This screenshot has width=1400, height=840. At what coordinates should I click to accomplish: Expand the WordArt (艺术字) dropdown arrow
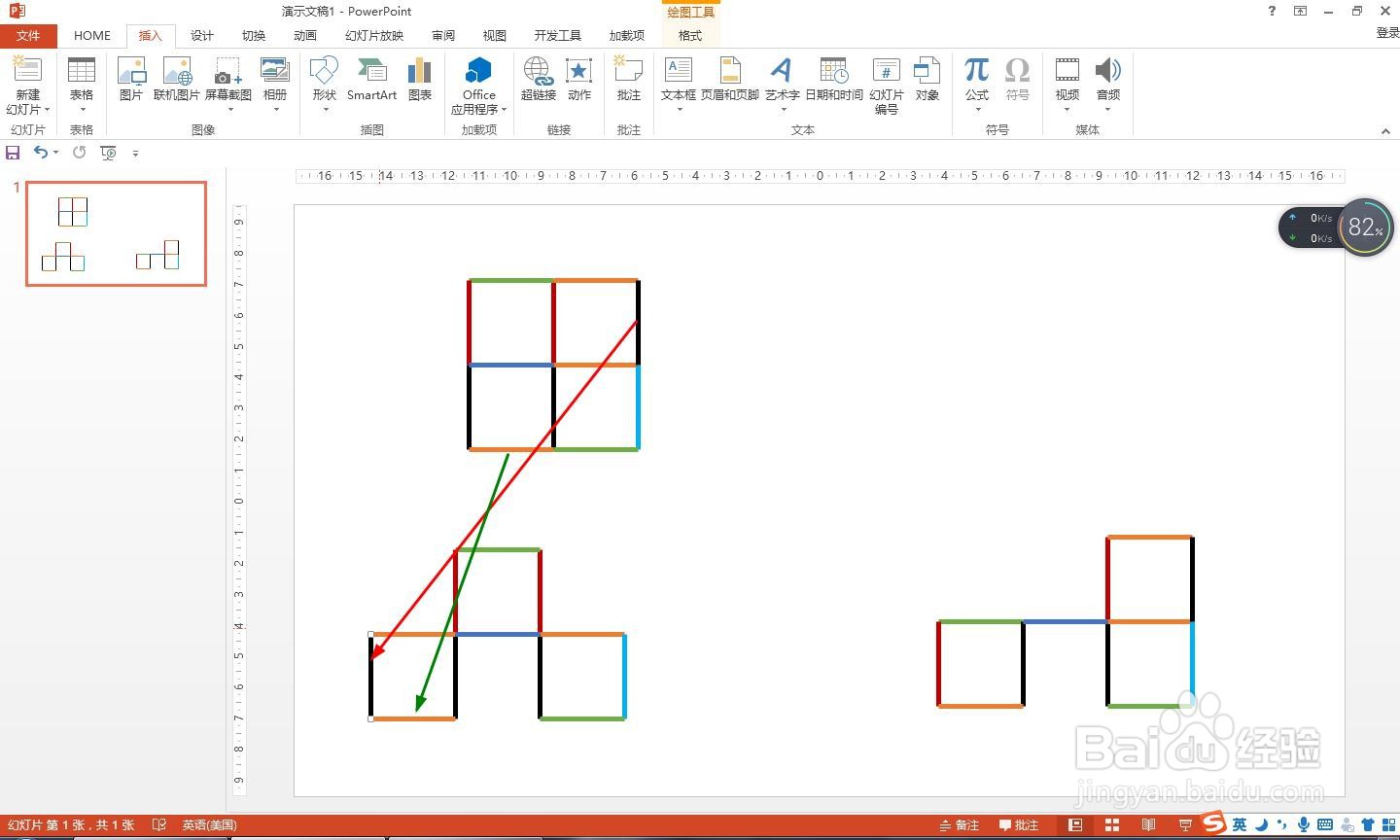tap(783, 109)
